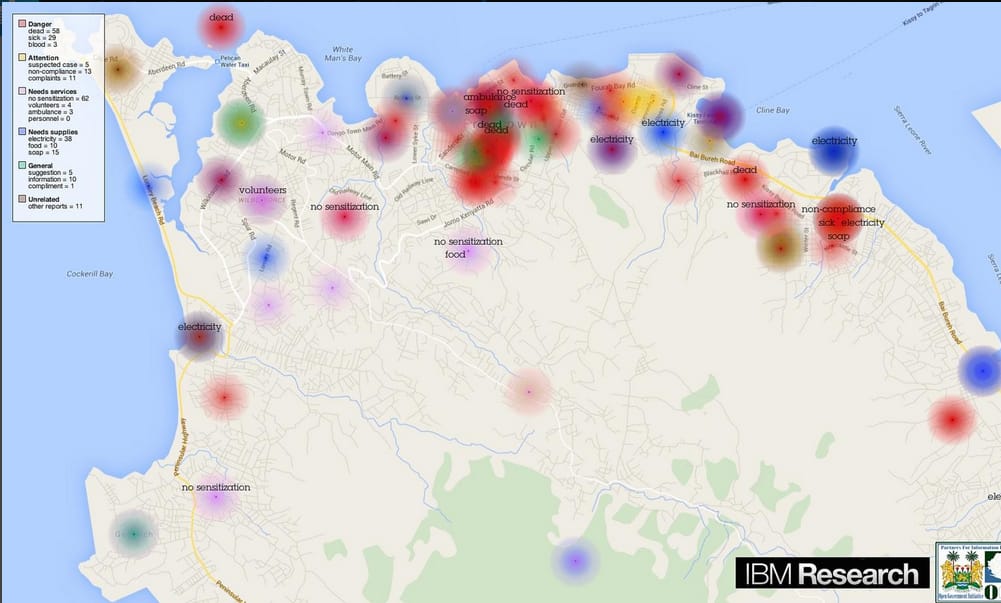Click the blue-purple marker near the bottom green area
This screenshot has height=603, width=1001.
click(575, 561)
